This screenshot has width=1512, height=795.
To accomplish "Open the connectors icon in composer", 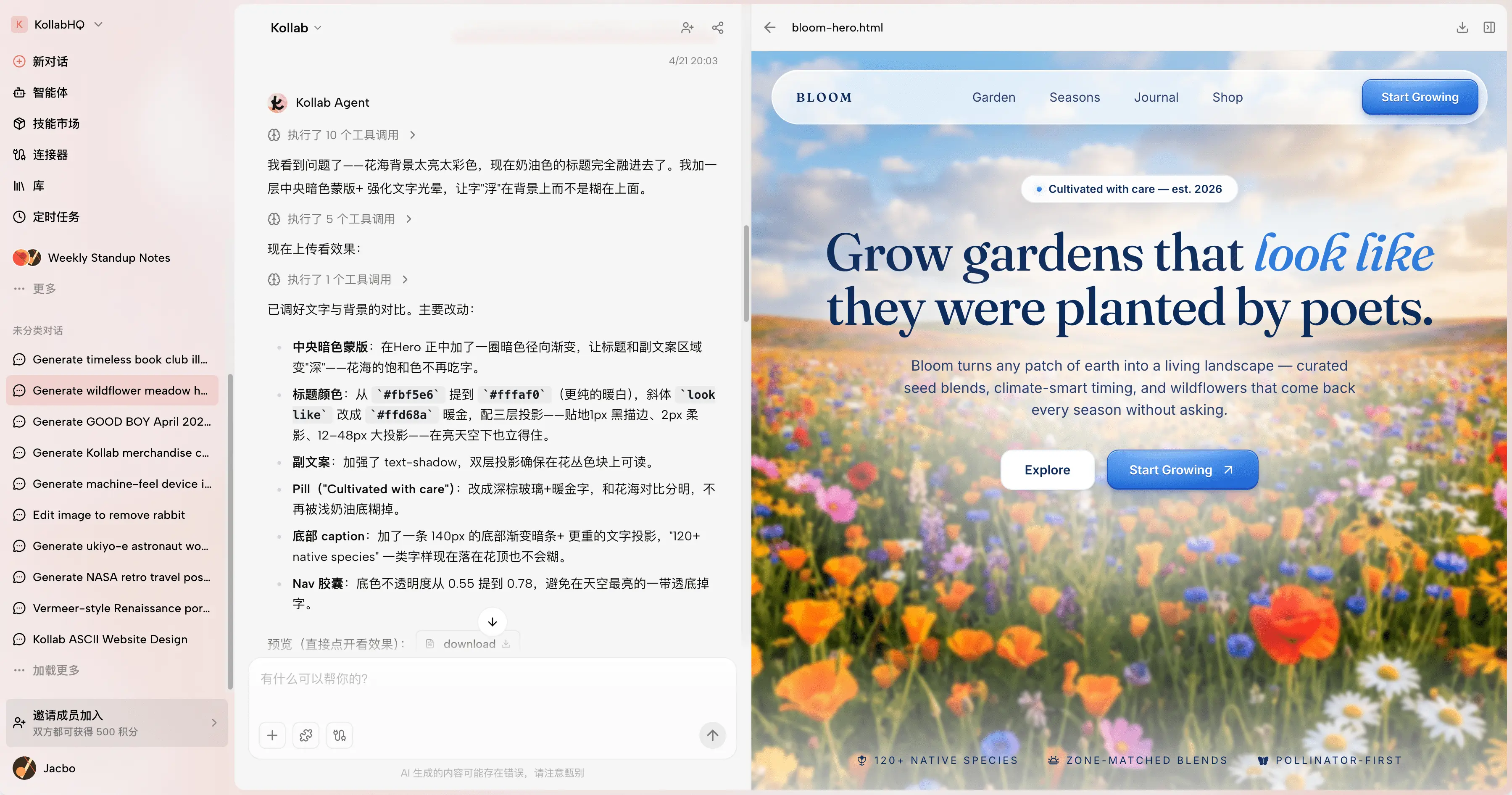I will 339,735.
